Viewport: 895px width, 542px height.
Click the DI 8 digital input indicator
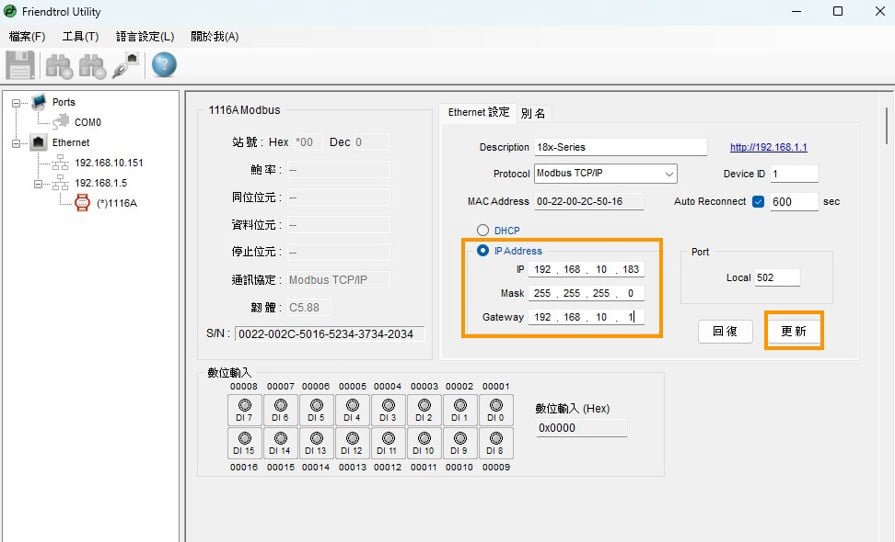pos(496,443)
